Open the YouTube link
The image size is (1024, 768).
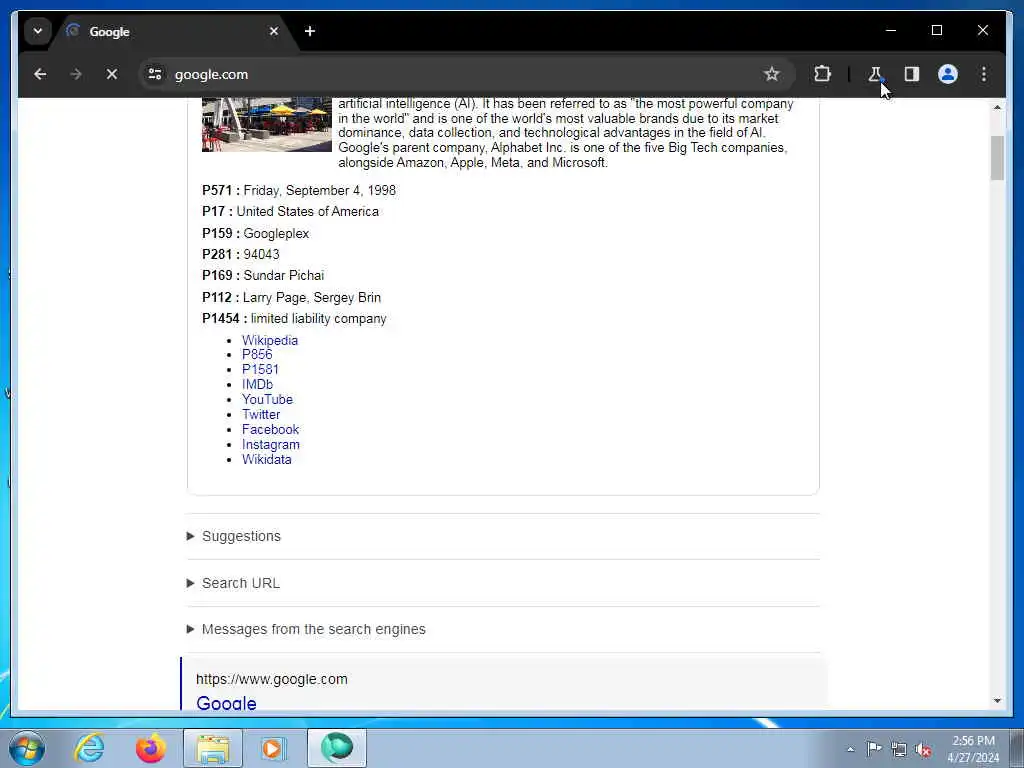[x=267, y=400]
